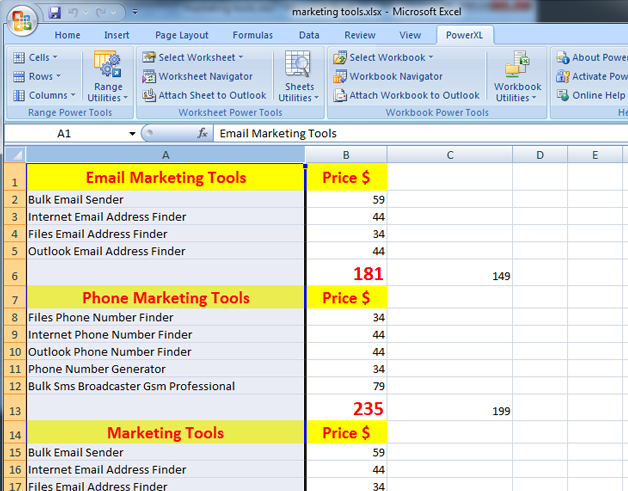Select the Formulas tab
This screenshot has height=491, width=628.
tap(253, 35)
